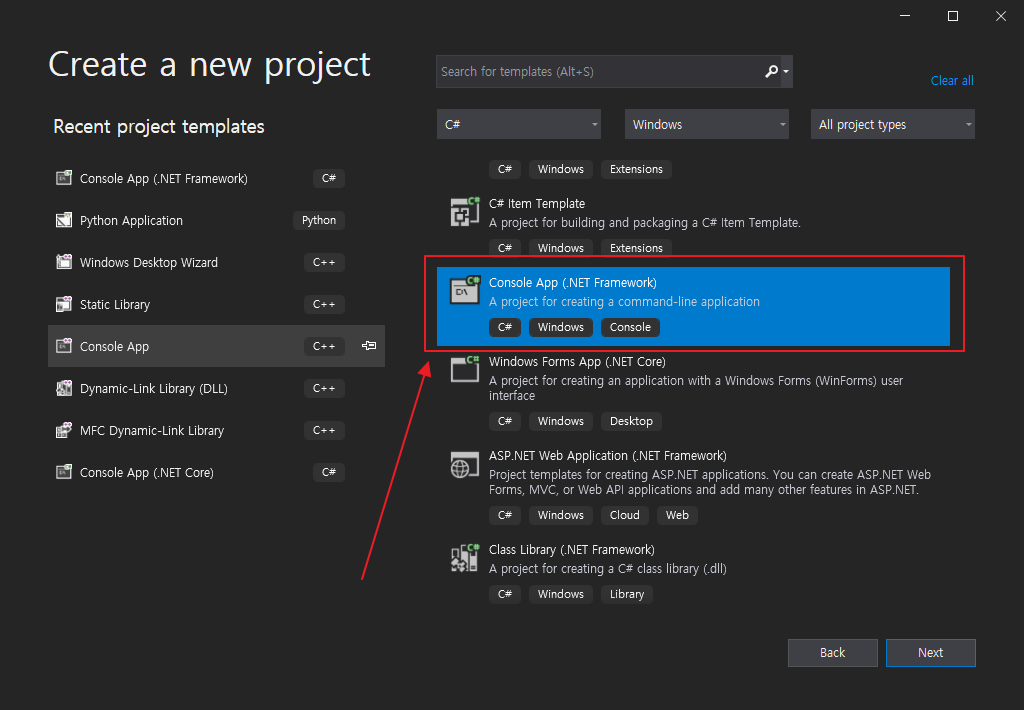
Task: Click the ASP.NET Web Application globe icon
Action: (x=465, y=464)
